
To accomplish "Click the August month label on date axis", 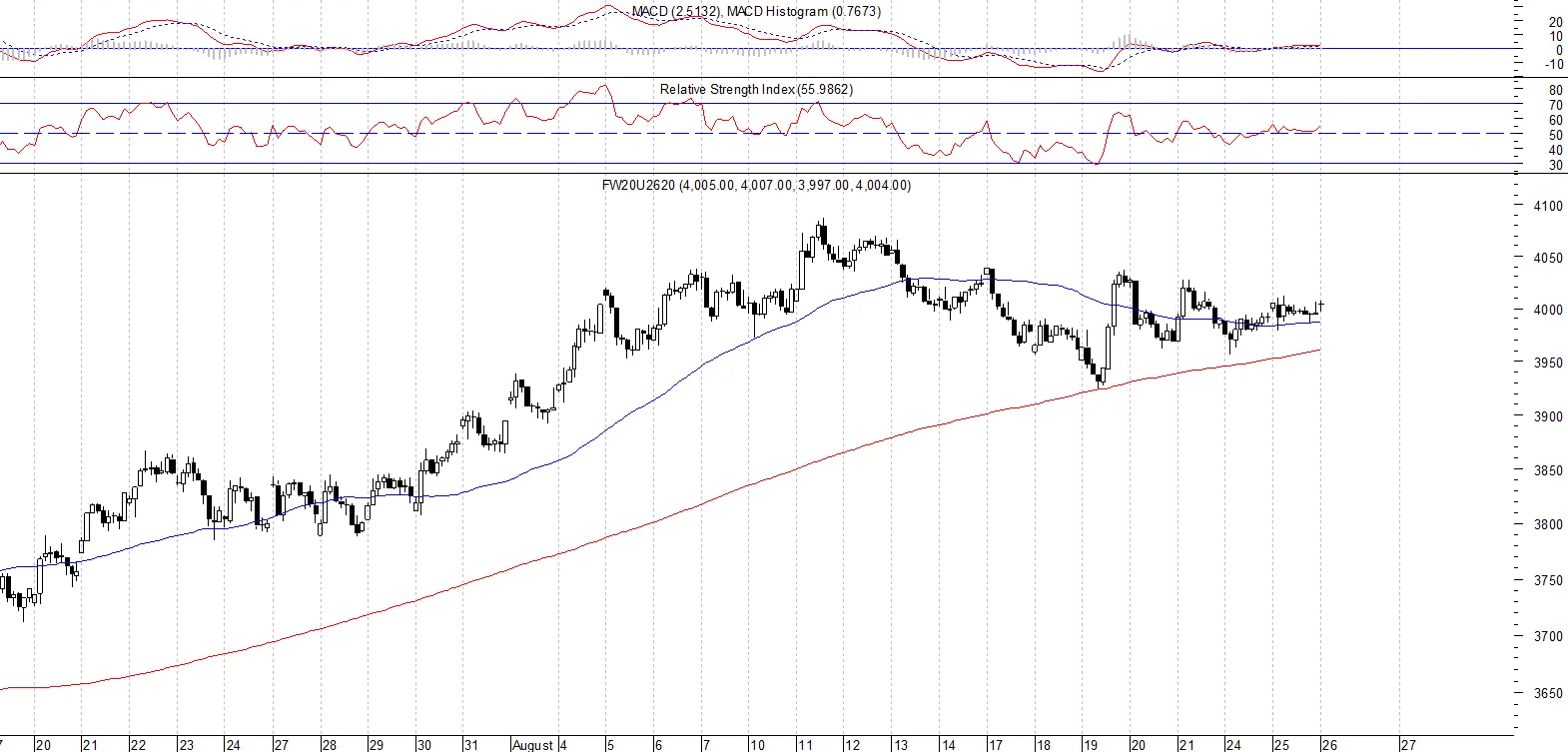I will click(532, 745).
